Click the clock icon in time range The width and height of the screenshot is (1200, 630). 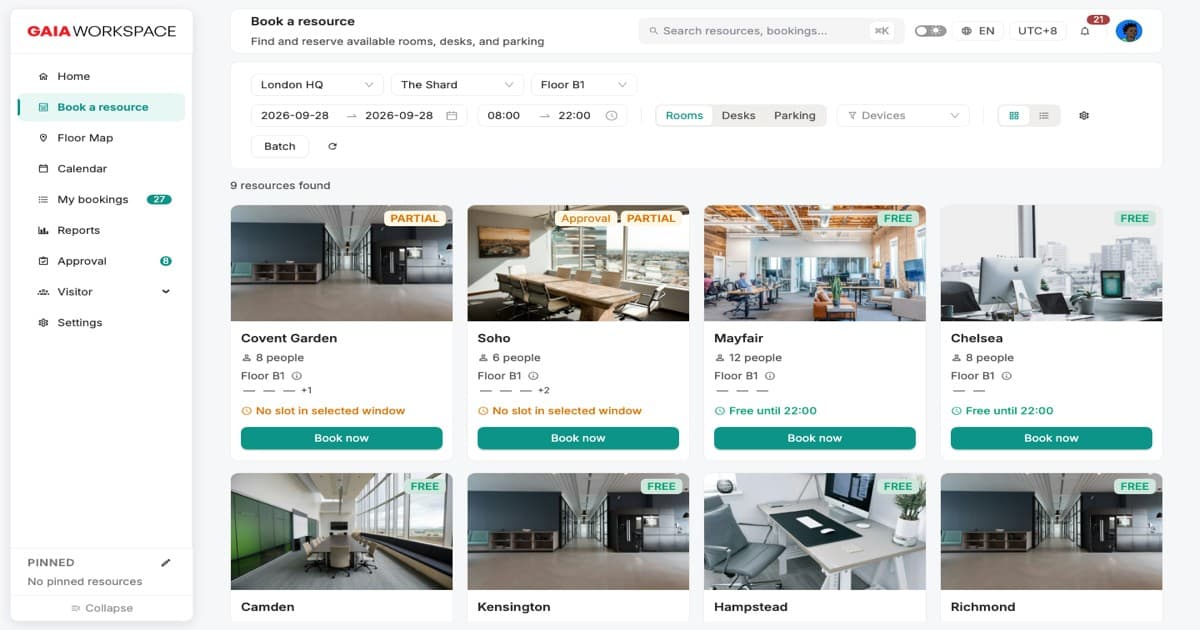(611, 116)
